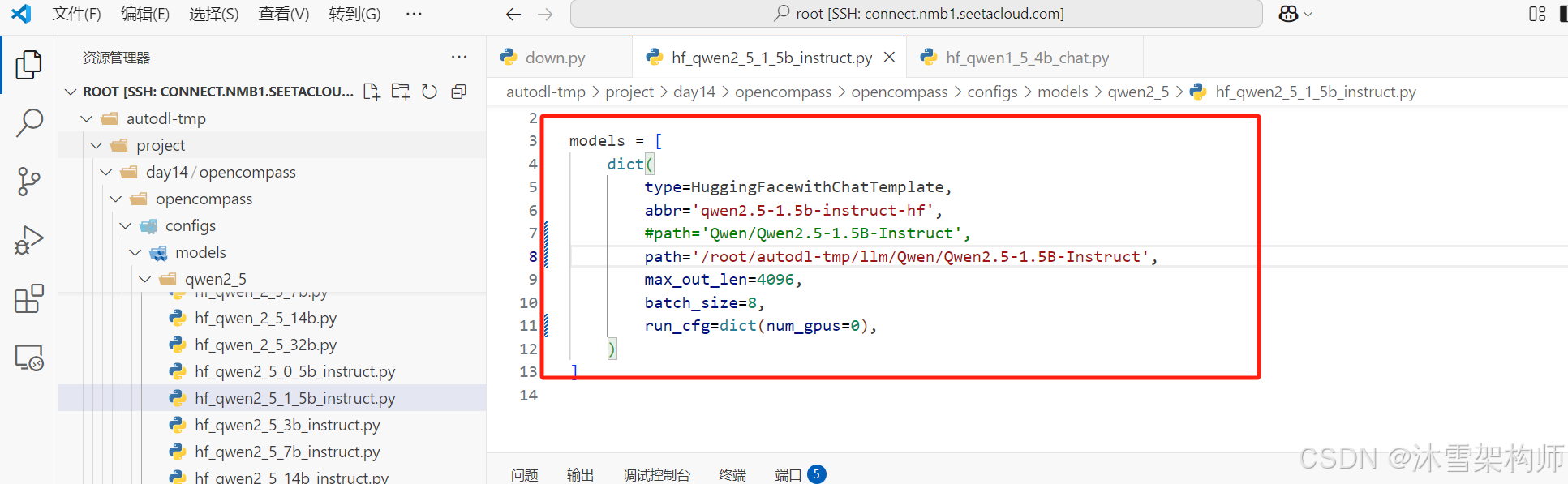
Task: Open the Explorer view in activity bar
Action: (x=29, y=64)
